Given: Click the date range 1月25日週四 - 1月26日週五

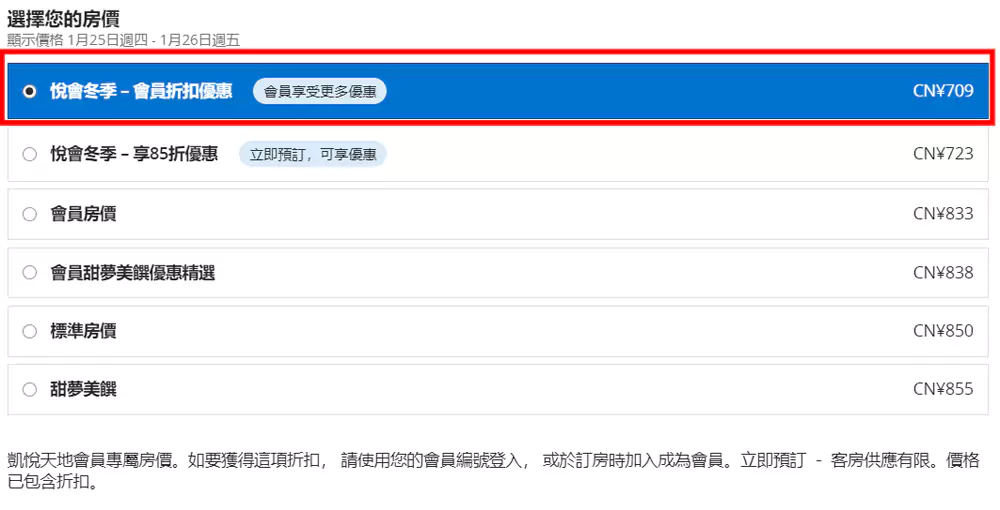Looking at the screenshot, I should click(154, 40).
